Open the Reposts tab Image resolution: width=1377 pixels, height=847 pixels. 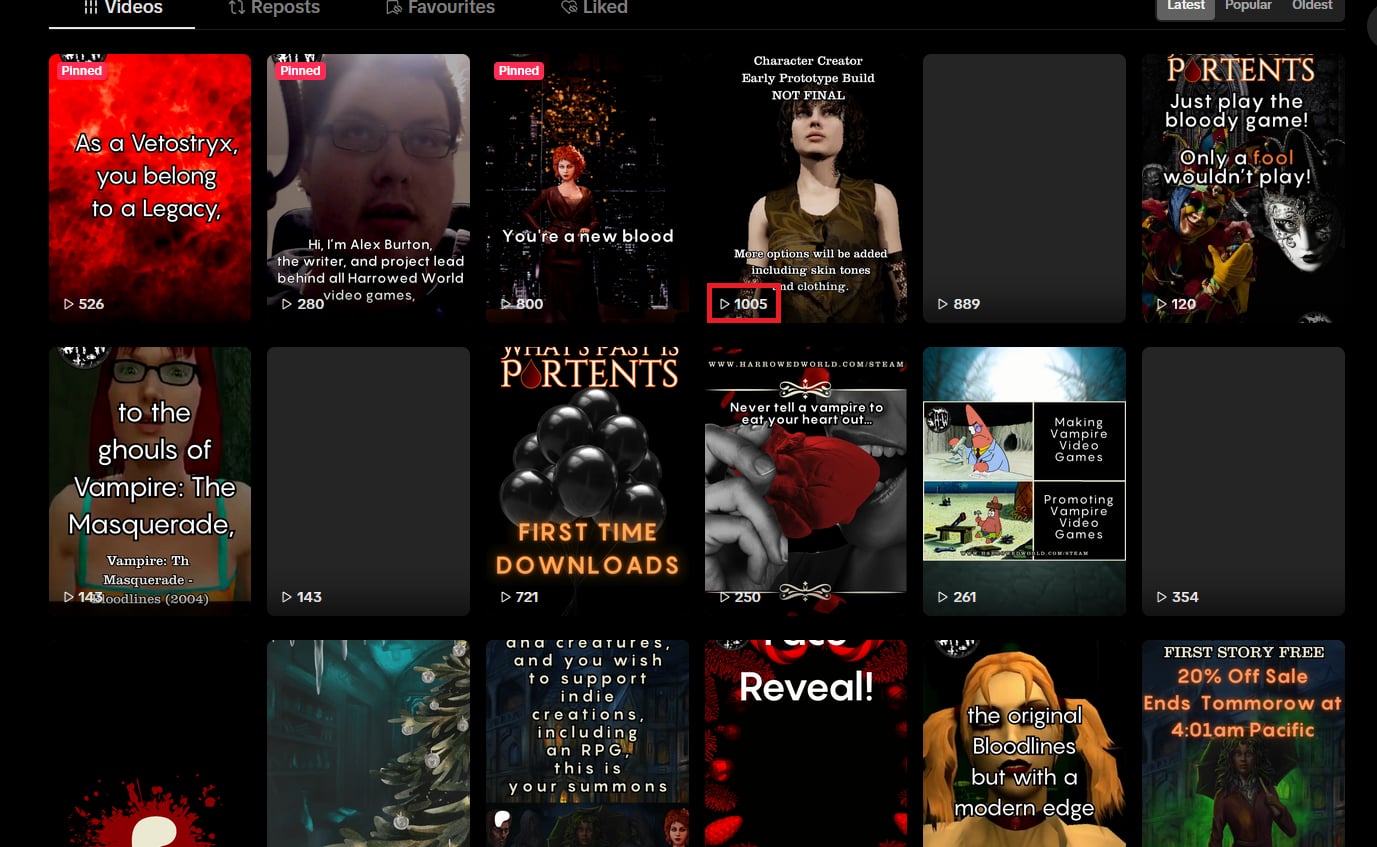click(274, 8)
